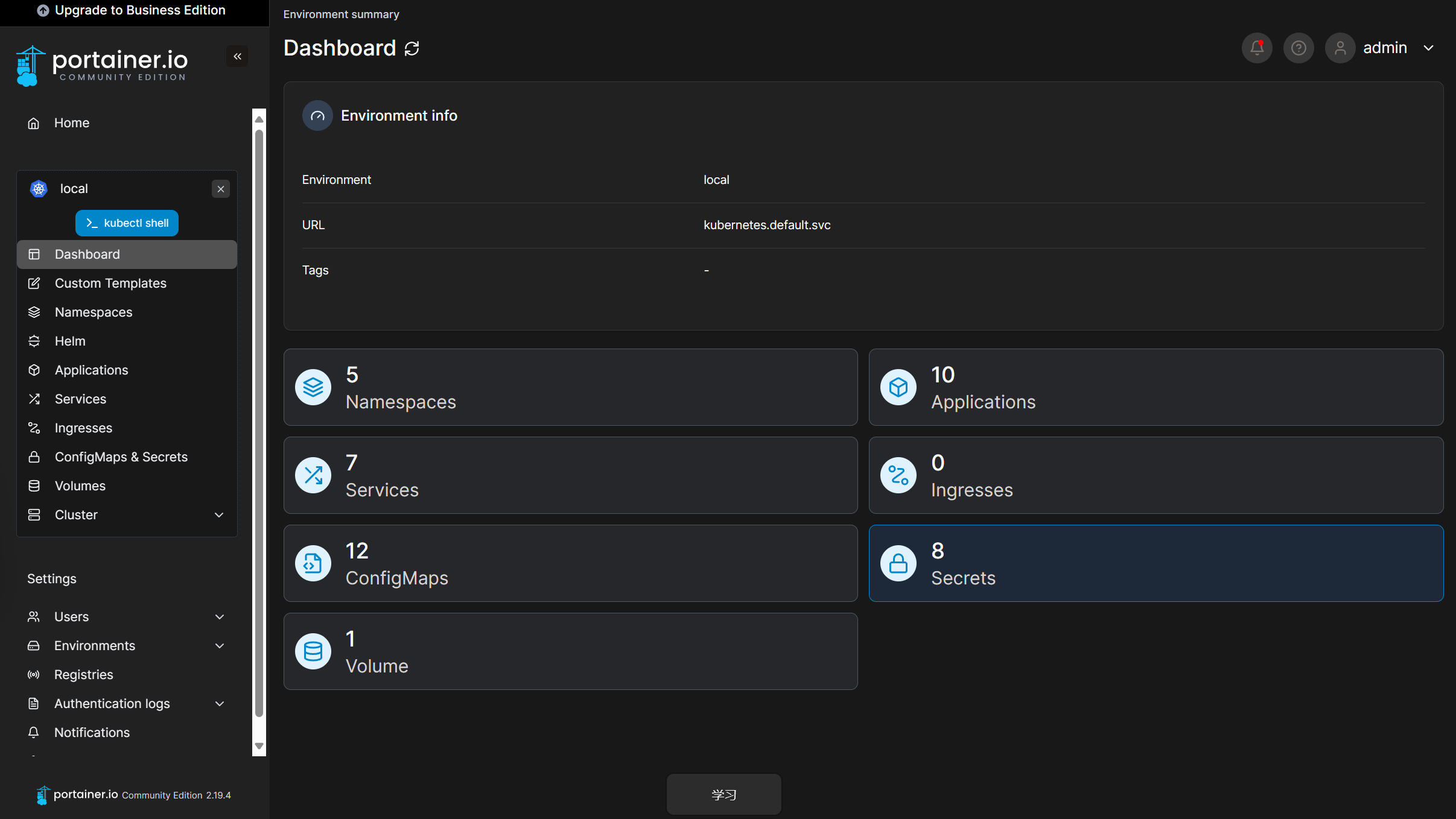
Task: Open the 10 Applications tile
Action: coord(1156,387)
